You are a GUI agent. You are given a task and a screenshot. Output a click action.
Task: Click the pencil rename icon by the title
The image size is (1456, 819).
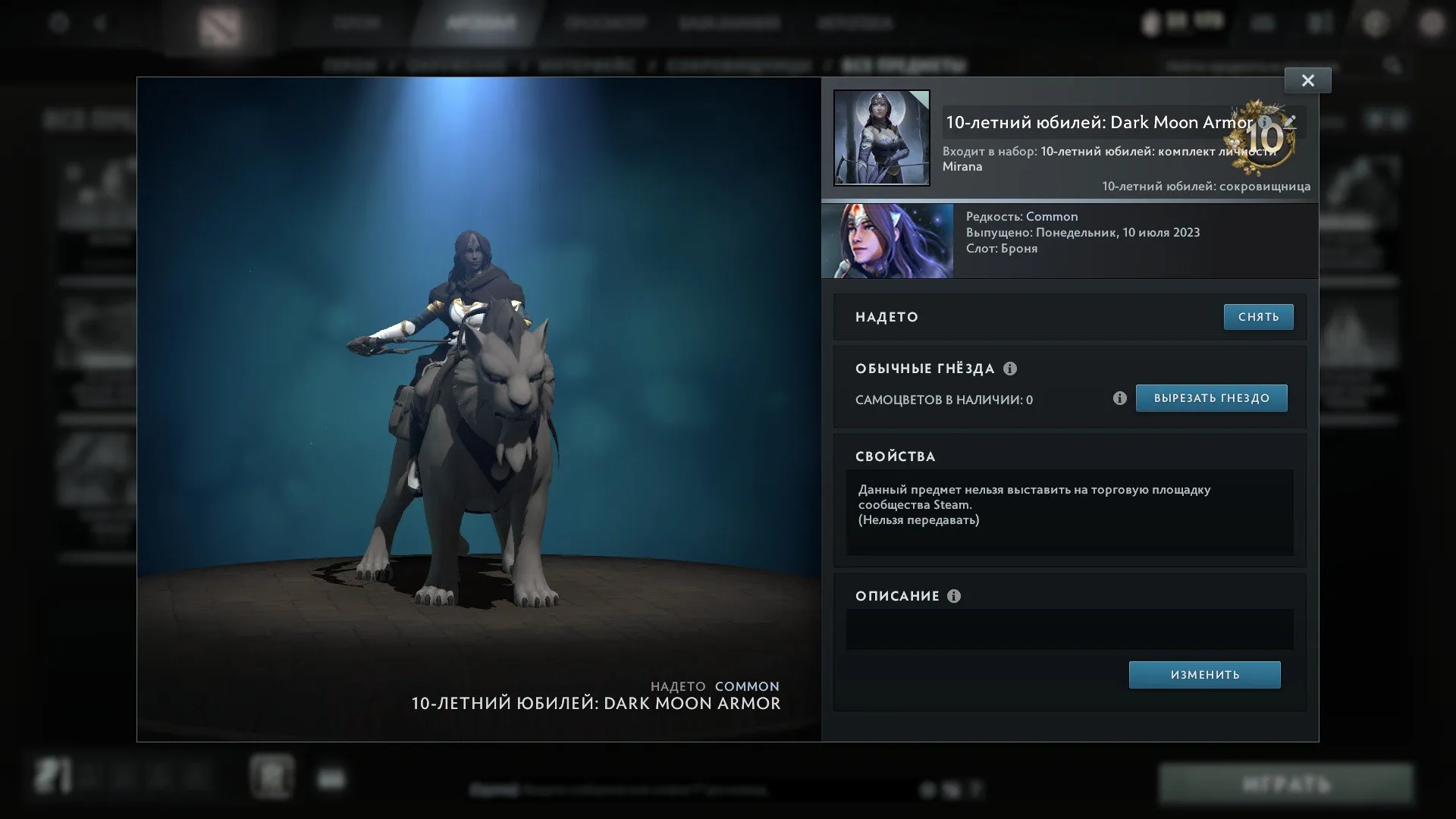click(x=1290, y=121)
